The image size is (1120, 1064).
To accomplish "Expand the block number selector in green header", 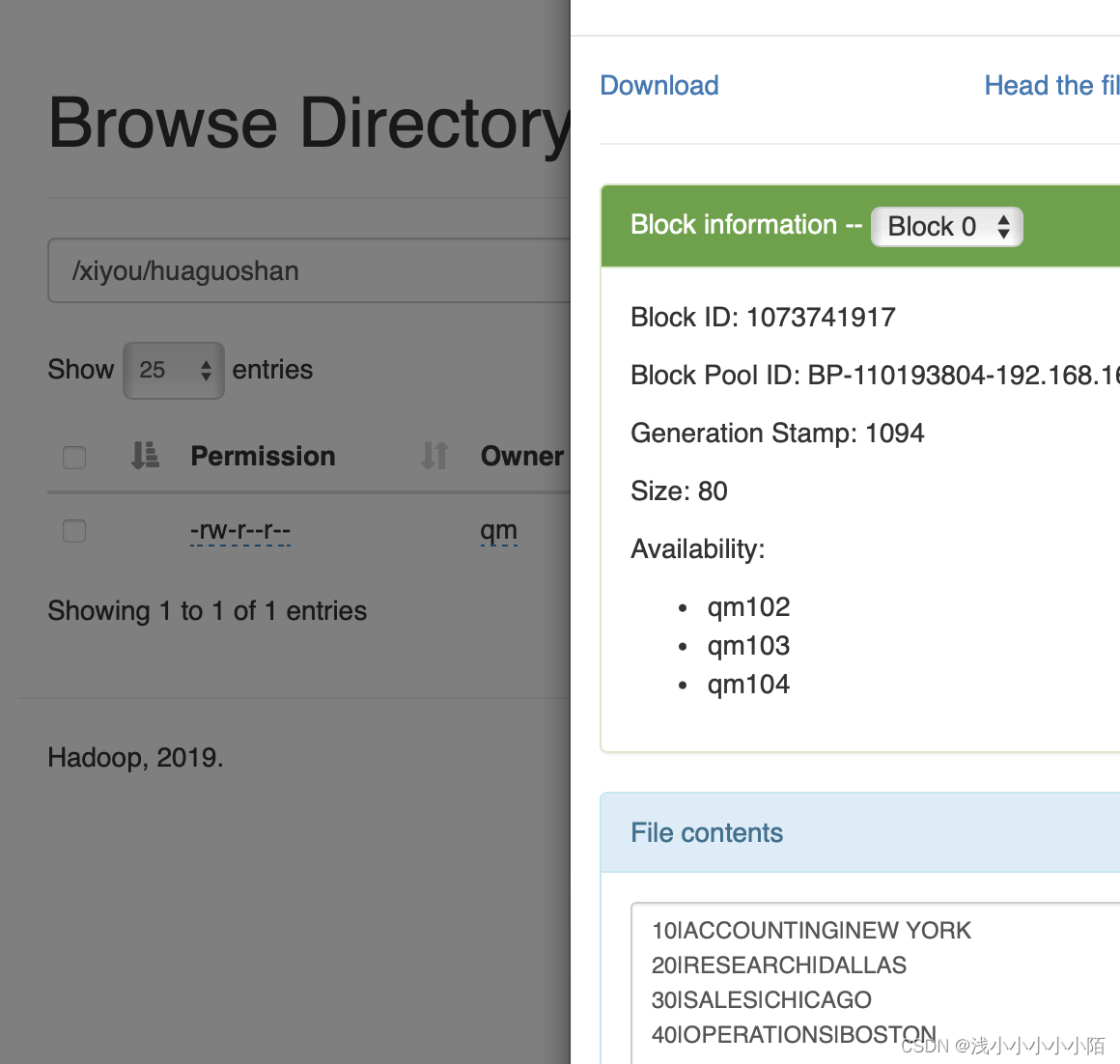I will (x=946, y=226).
